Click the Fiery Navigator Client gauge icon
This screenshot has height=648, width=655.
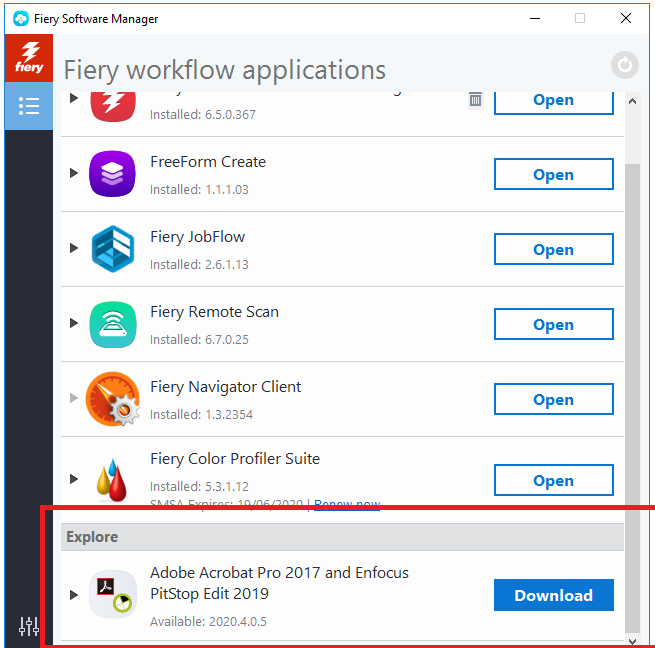click(111, 399)
